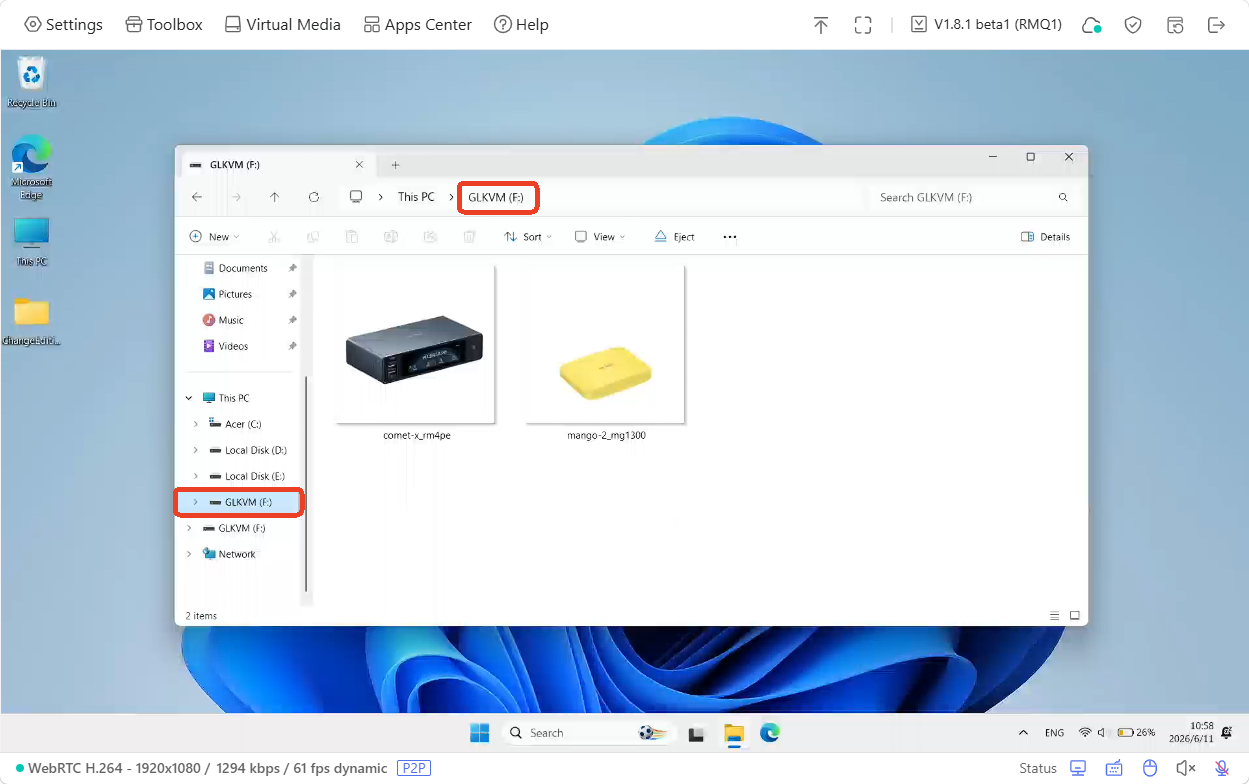Expand the Network node chevron
Viewport: 1249px width, 784px height.
(x=189, y=554)
